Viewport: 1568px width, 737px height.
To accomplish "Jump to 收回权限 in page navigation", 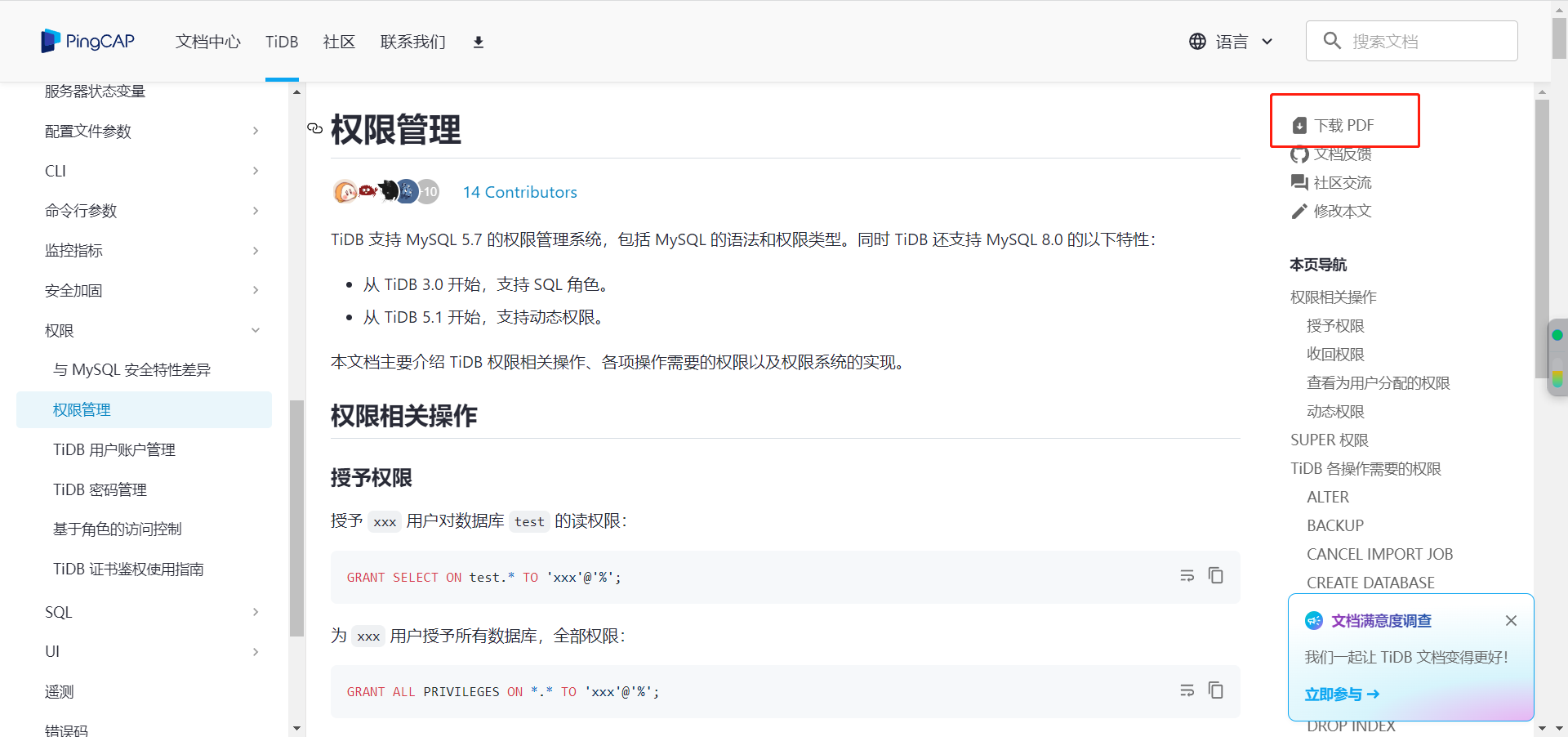I will click(x=1335, y=355).
